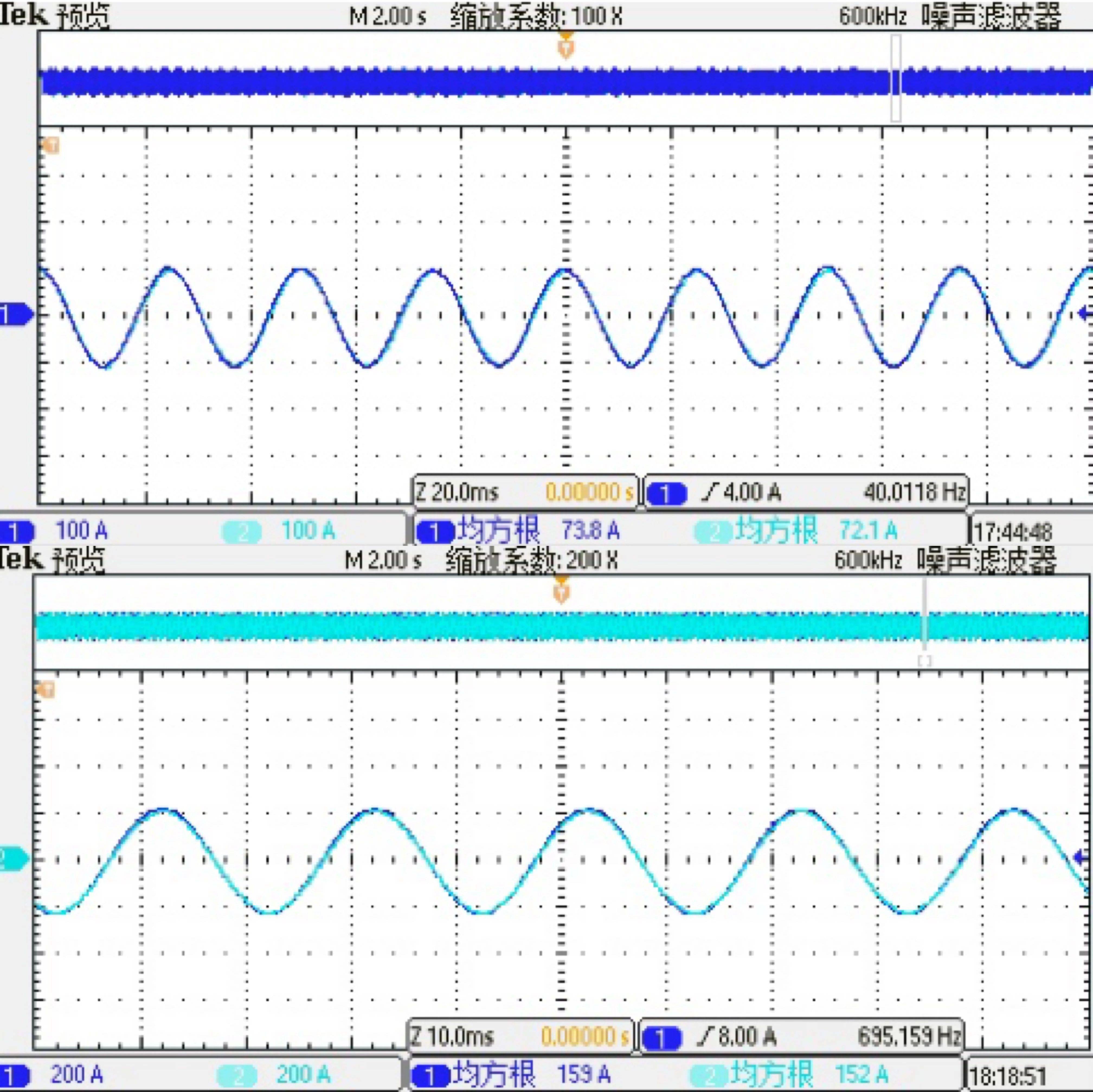Click the 40.0118 Hz trigger frequency readout

coord(914,492)
